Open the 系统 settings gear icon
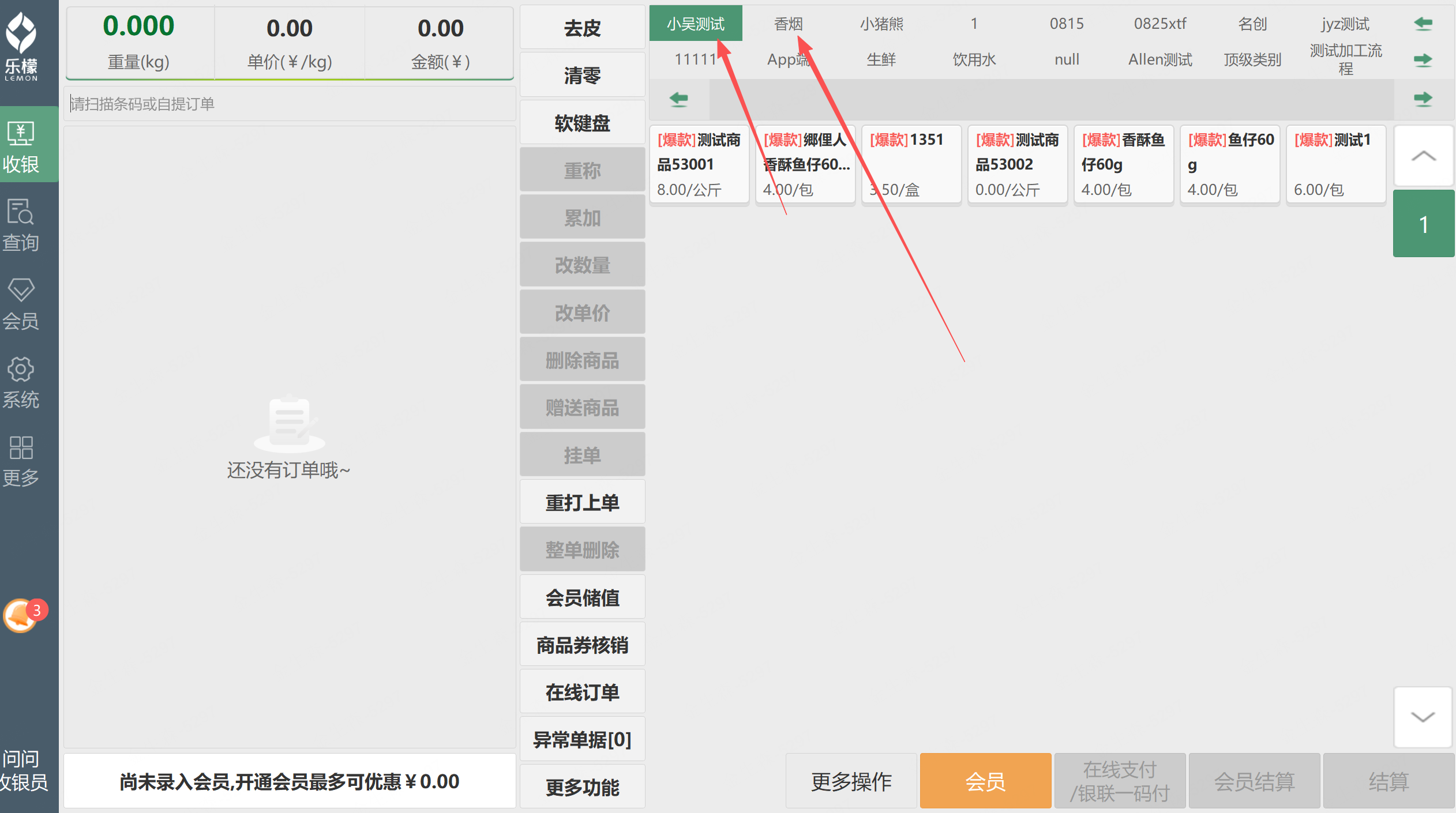 coord(21,369)
